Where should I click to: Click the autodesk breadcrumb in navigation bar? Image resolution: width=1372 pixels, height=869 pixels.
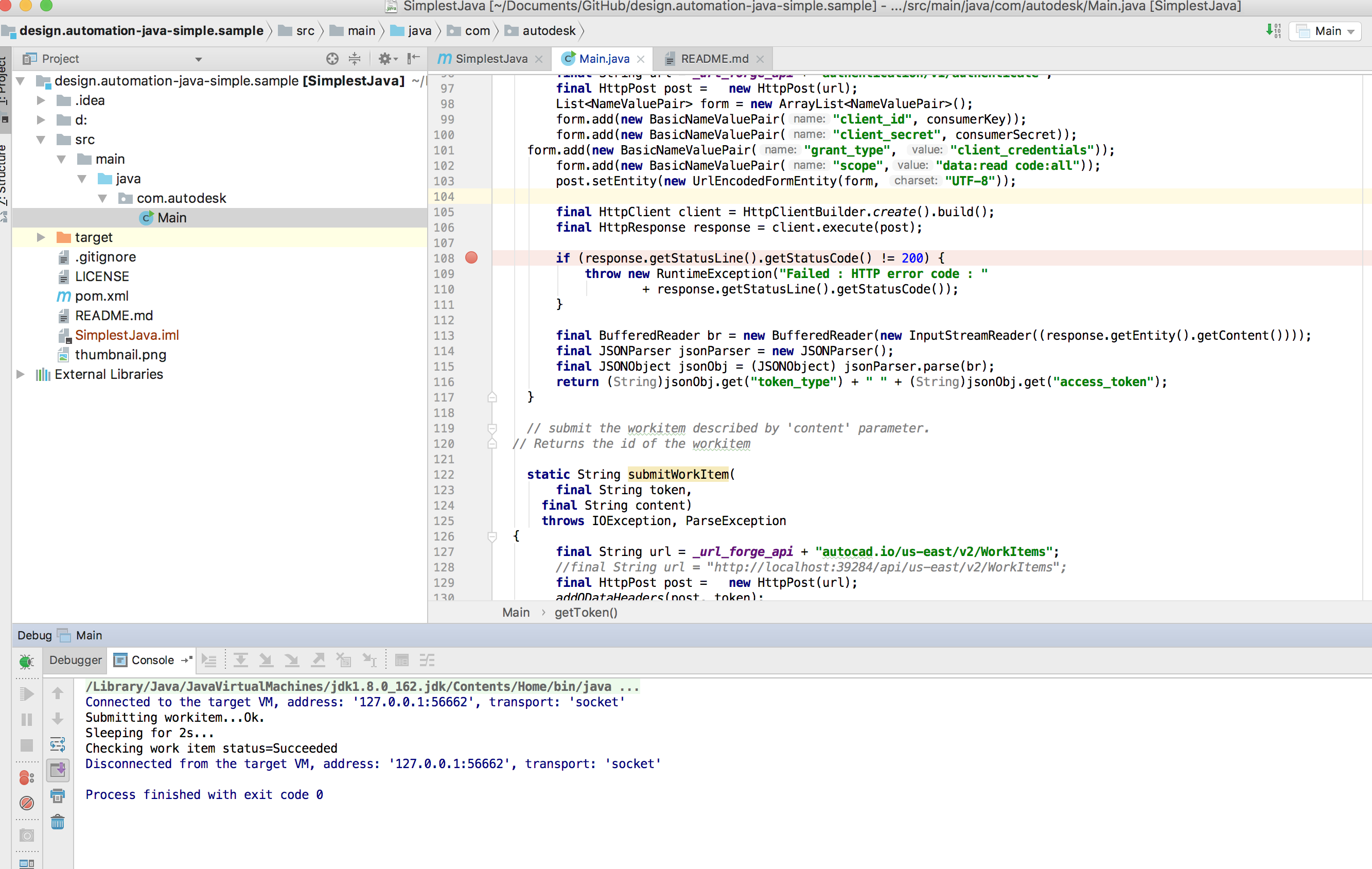(541, 31)
